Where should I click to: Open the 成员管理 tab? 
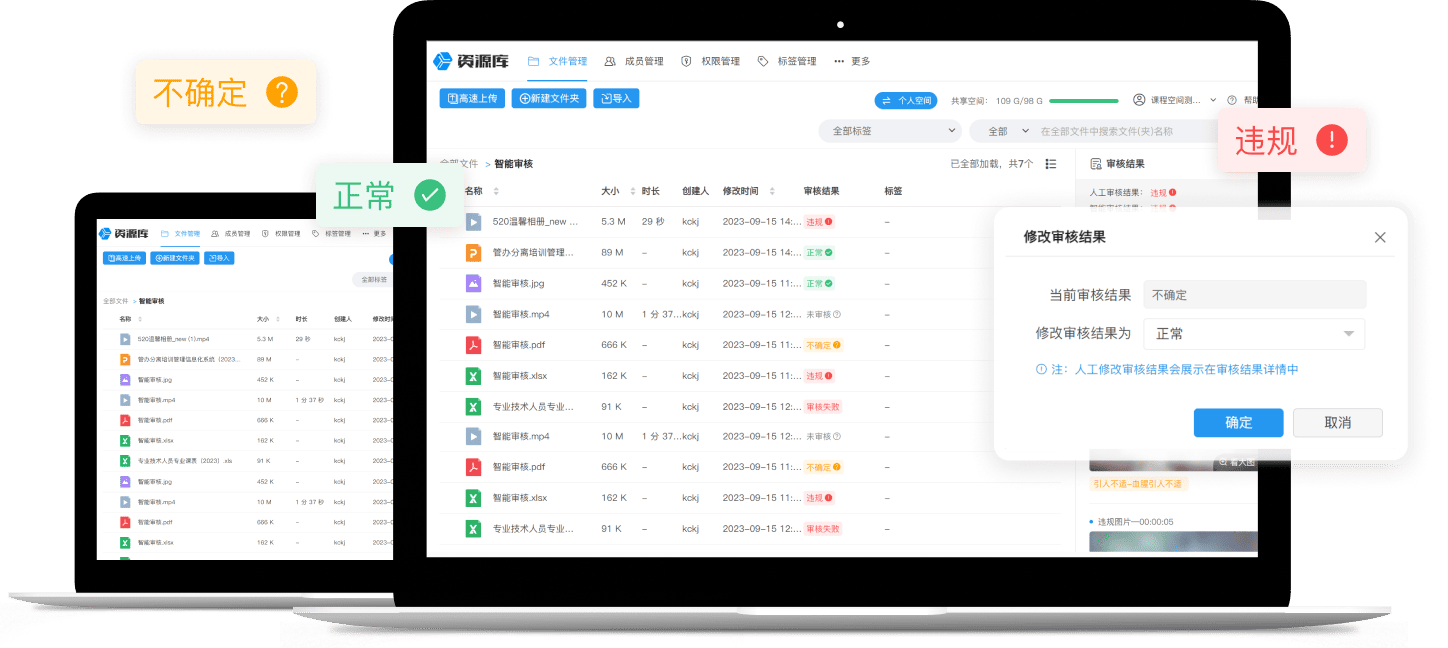pos(634,61)
